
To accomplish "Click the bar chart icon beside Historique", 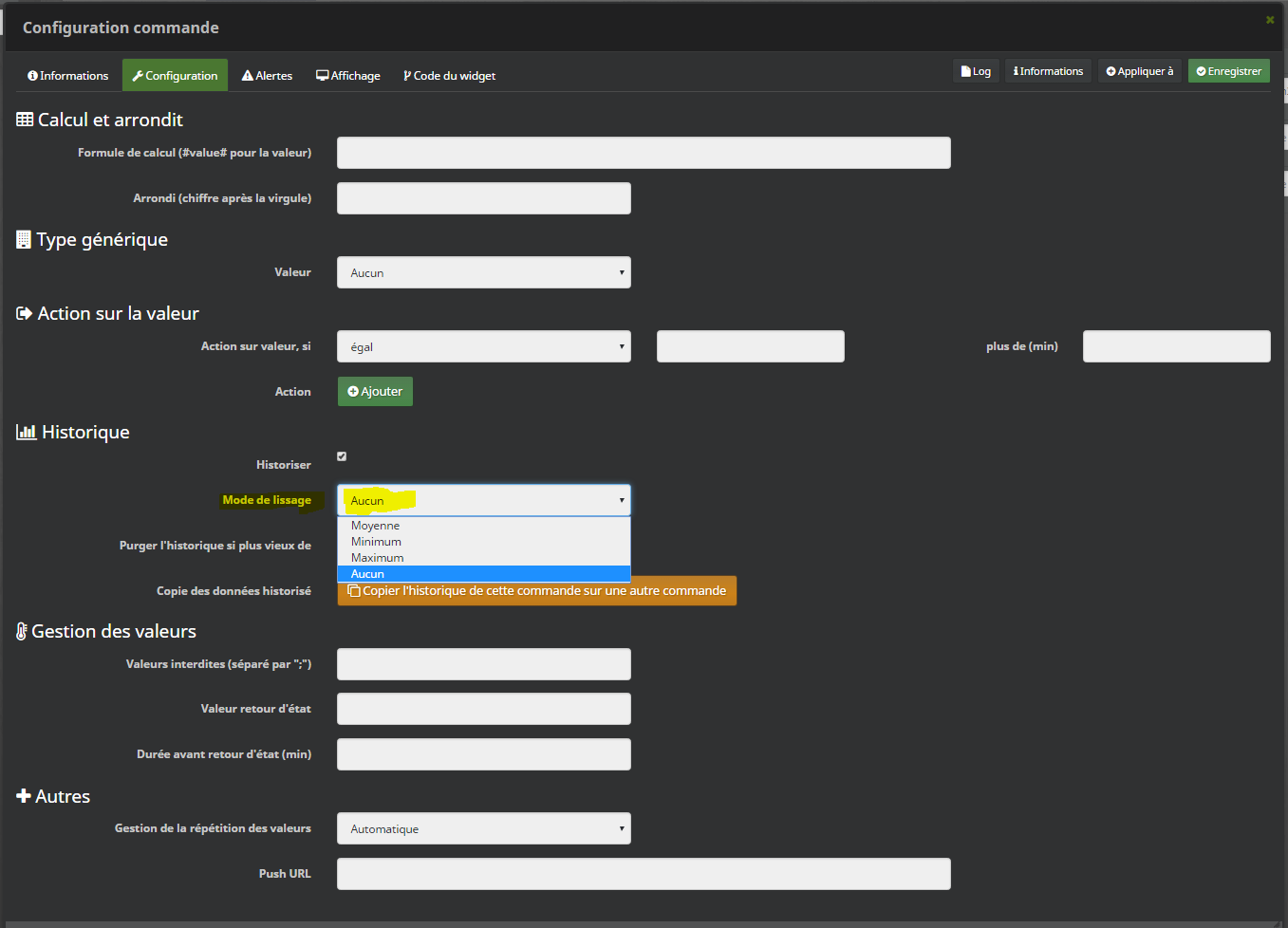I will [27, 432].
